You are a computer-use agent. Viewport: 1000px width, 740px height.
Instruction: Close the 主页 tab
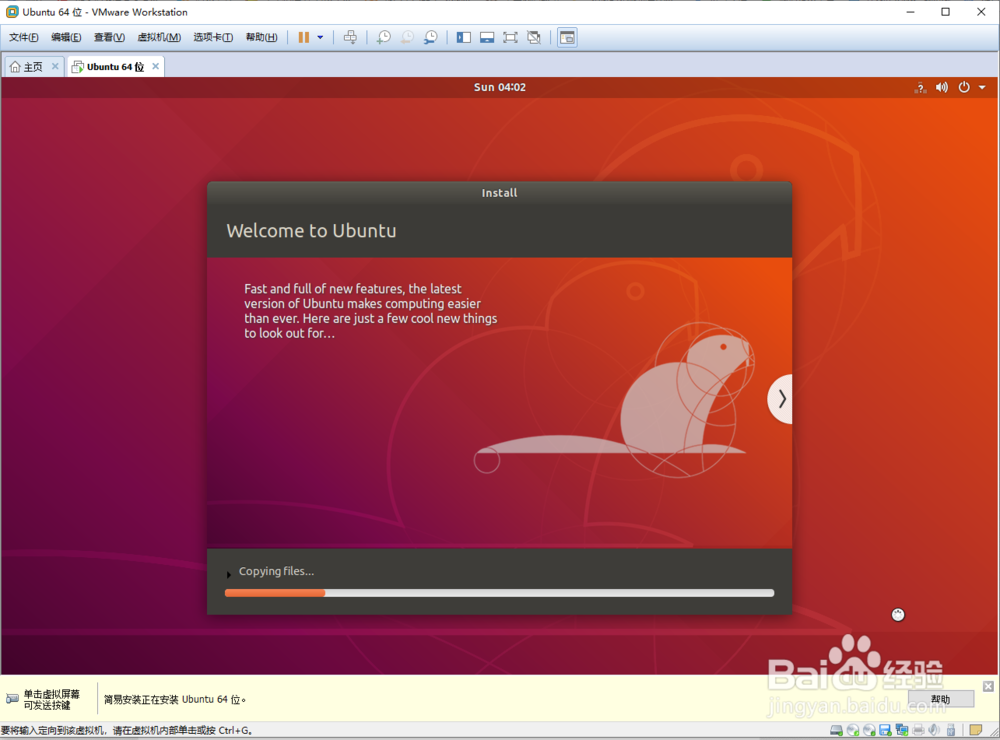coord(55,66)
